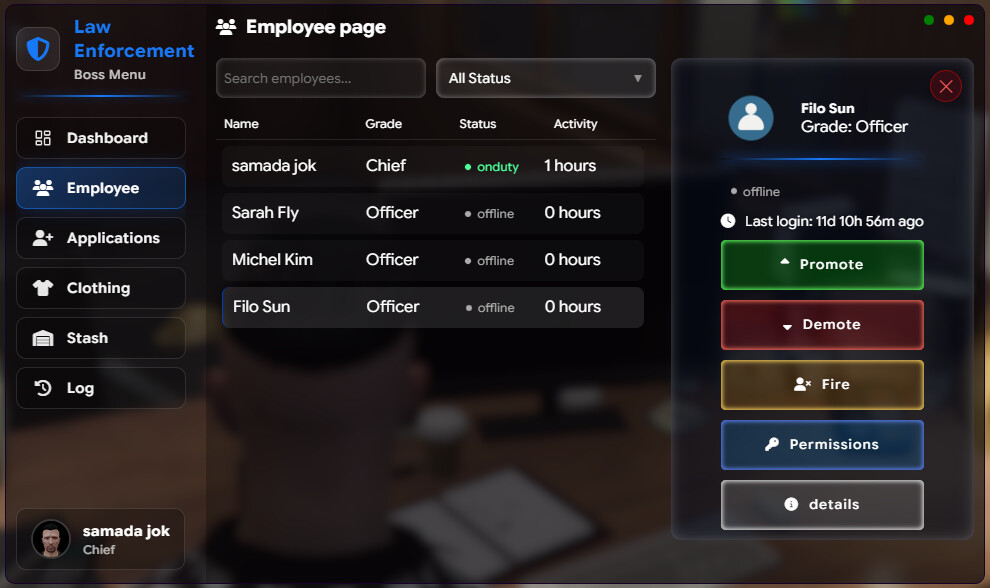This screenshot has height=588, width=990.
Task: Demote Filo Sun with red button
Action: coord(822,325)
